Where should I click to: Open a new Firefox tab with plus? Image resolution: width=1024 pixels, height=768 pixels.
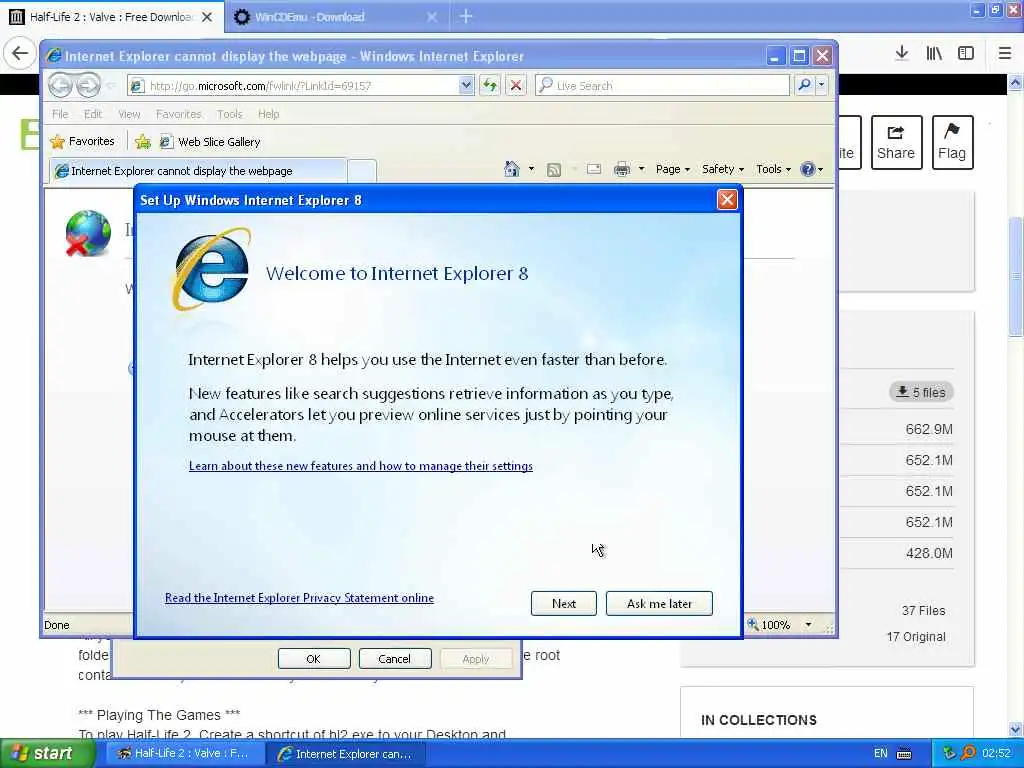(466, 16)
